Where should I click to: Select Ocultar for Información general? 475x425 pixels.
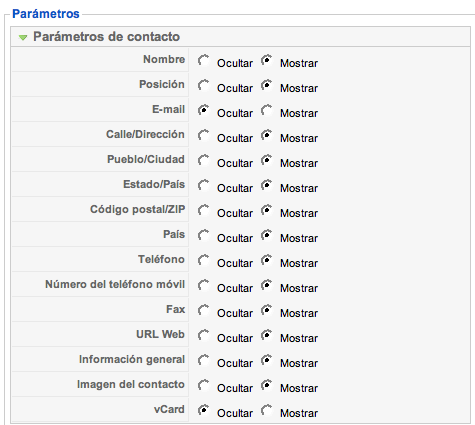[x=203, y=360]
